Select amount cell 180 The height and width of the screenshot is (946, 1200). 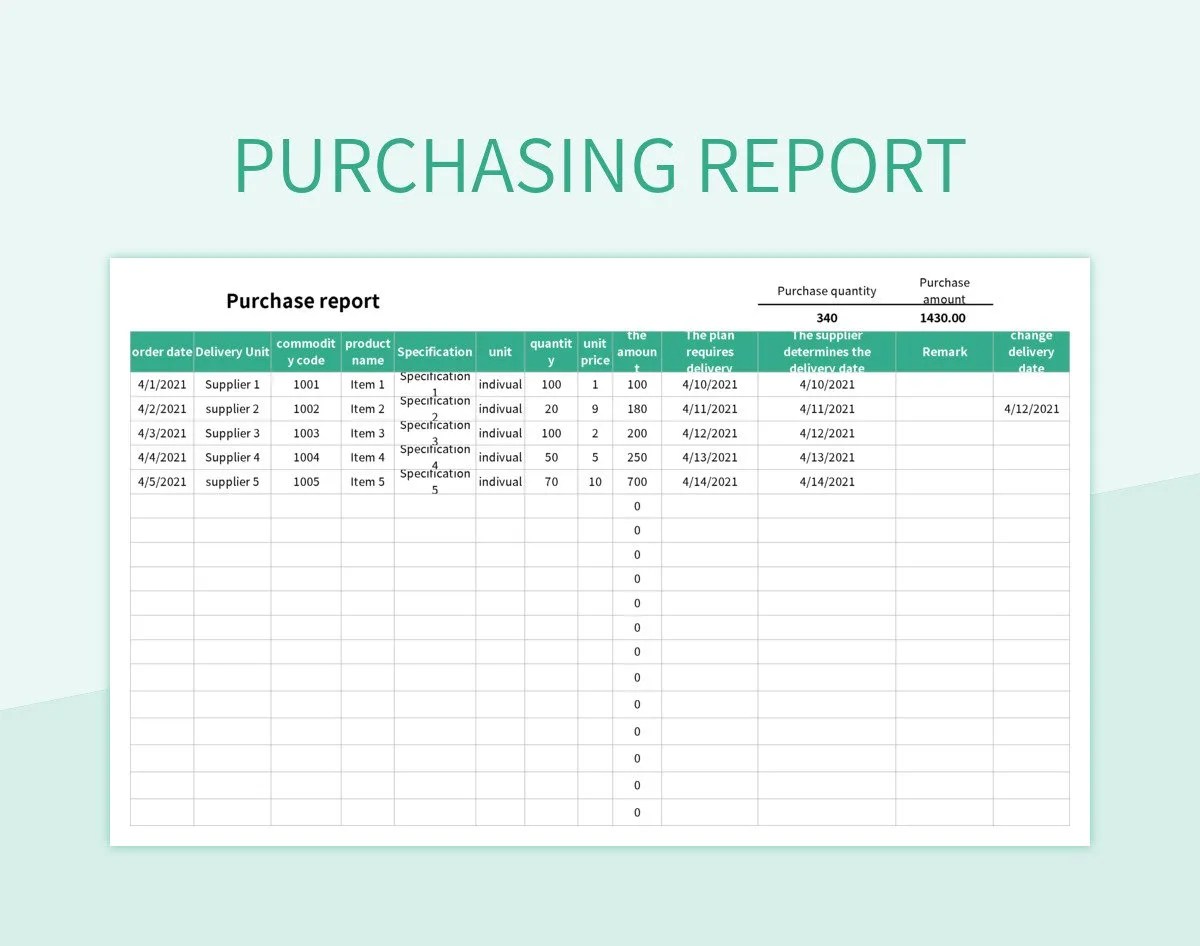637,409
